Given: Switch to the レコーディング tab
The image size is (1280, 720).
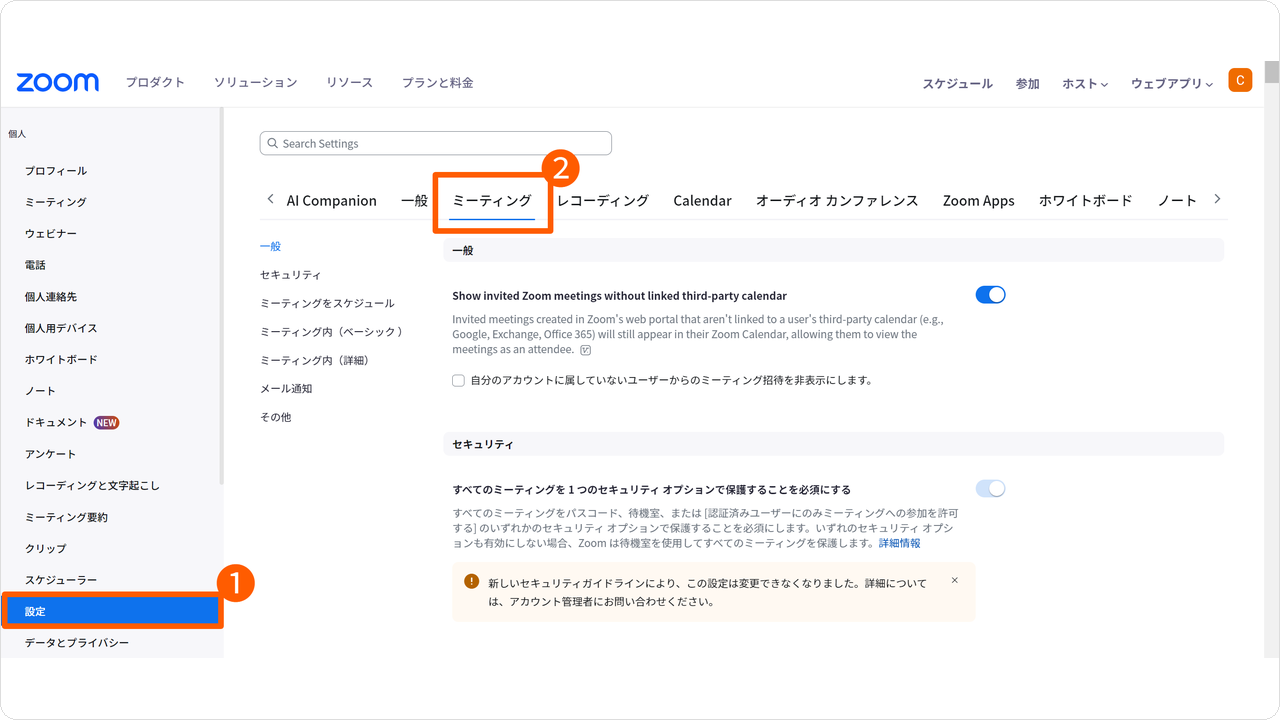Looking at the screenshot, I should (603, 201).
